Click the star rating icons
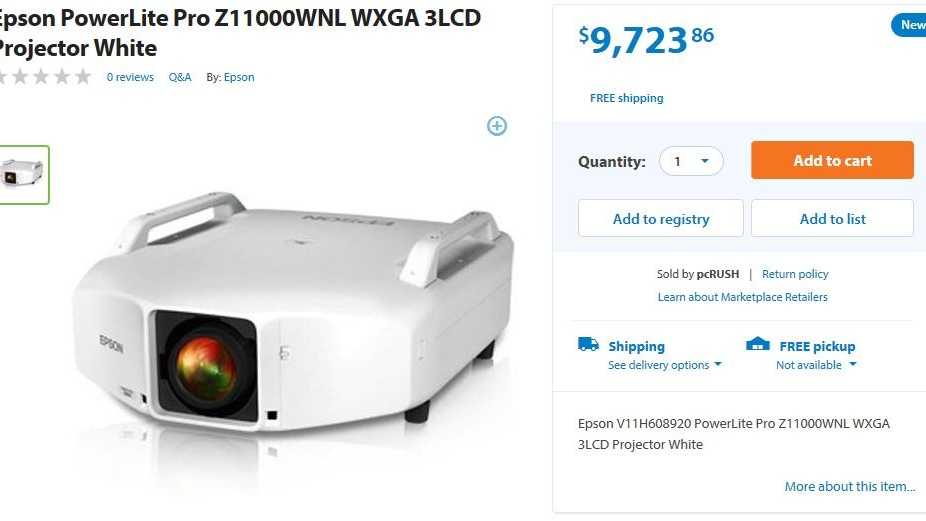This screenshot has height=521, width=926. [x=45, y=77]
